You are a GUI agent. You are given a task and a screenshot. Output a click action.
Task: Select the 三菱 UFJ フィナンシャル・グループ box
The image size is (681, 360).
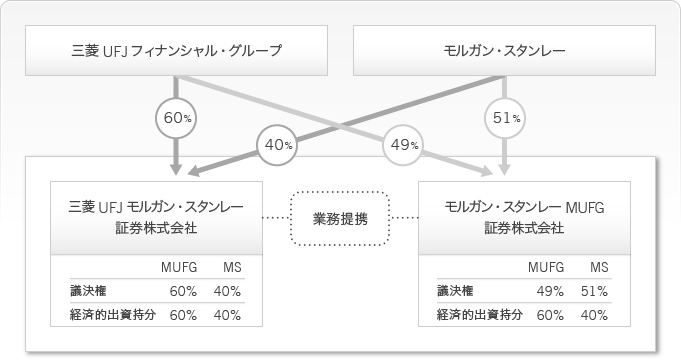point(176,50)
